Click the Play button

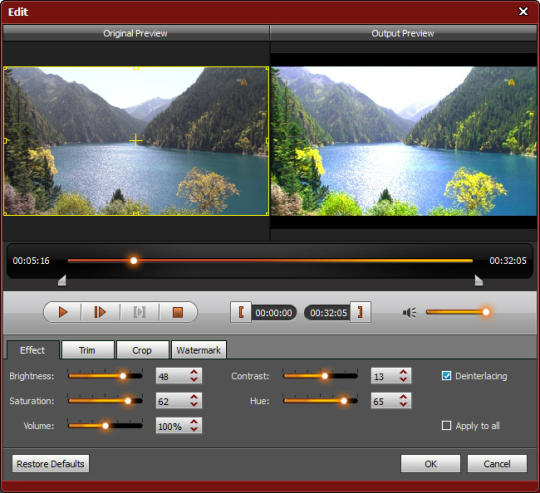(63, 312)
